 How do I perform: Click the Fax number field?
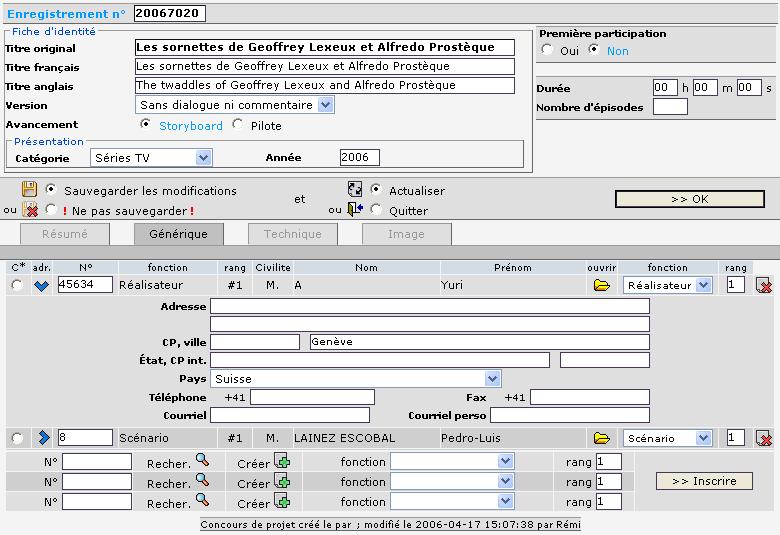pos(589,397)
